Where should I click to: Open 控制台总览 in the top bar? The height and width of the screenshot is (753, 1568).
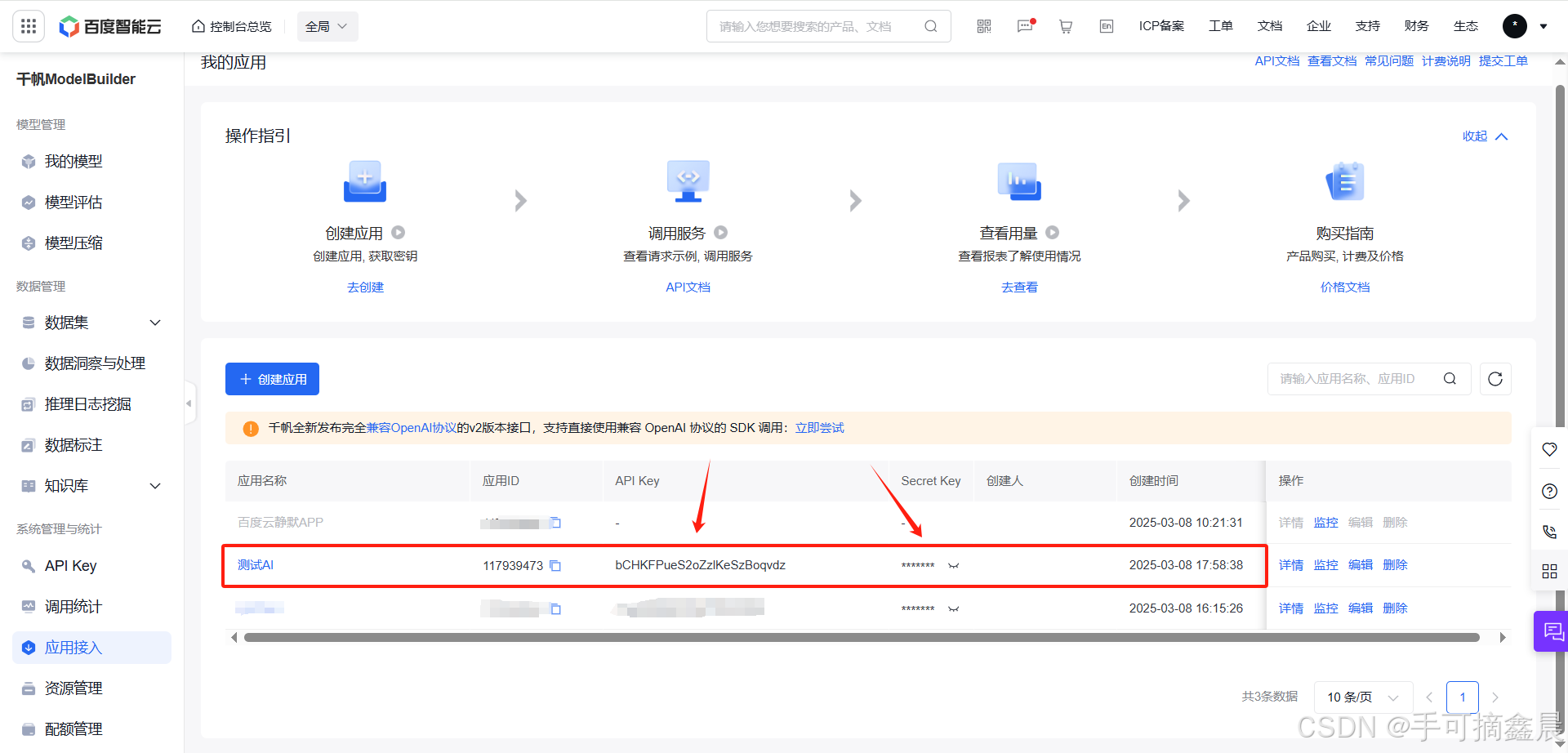coord(232,26)
